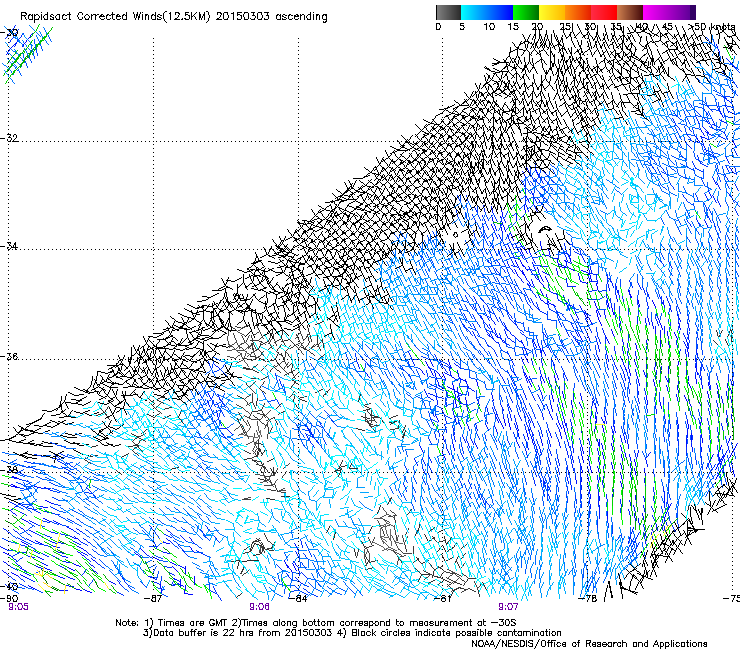This screenshot has height=650, width=740.
Task: Click the '0' label under the color bar
Action: click(438, 27)
